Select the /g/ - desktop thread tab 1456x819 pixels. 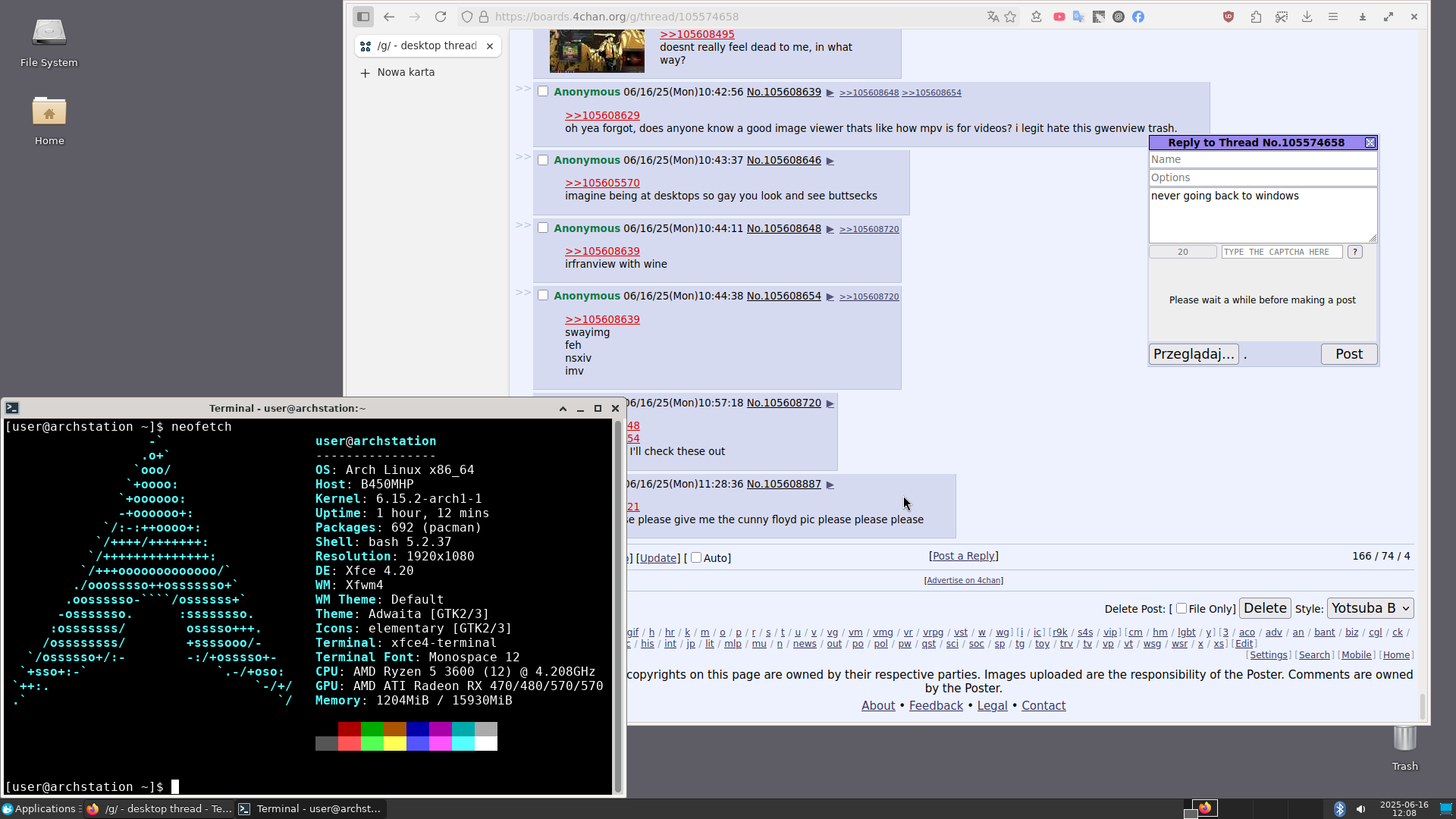click(x=428, y=45)
